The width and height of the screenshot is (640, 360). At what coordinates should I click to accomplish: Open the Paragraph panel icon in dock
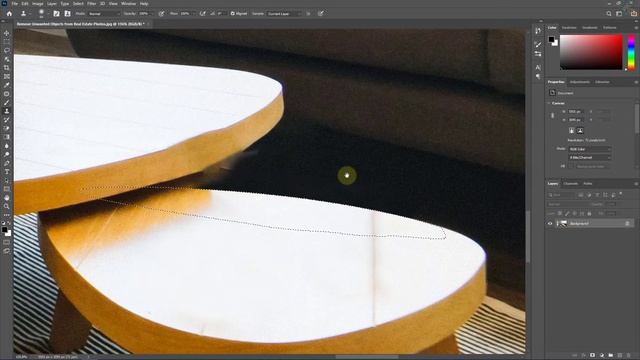pos(538,76)
